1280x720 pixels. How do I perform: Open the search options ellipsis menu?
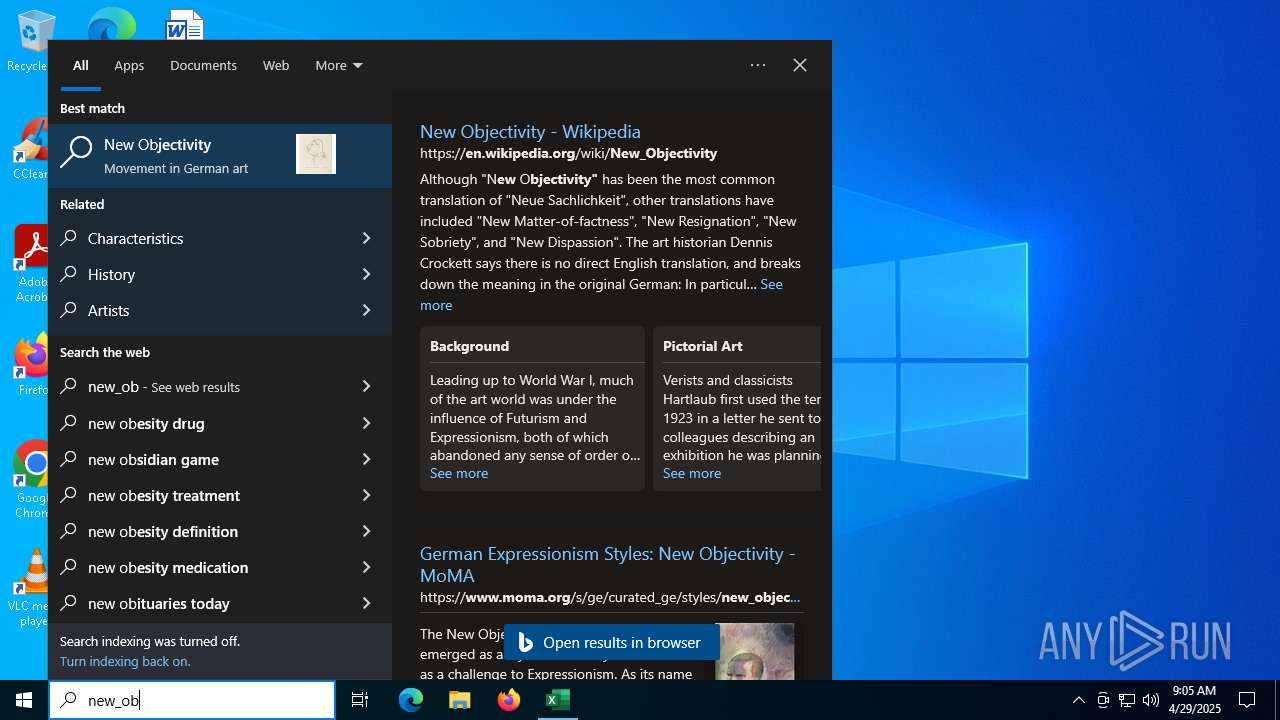click(758, 65)
